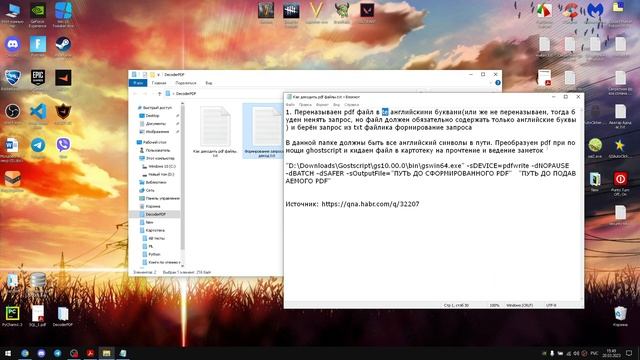The image size is (640, 360).
Task: Open Notepad's Справка menu
Action: [x=351, y=105]
